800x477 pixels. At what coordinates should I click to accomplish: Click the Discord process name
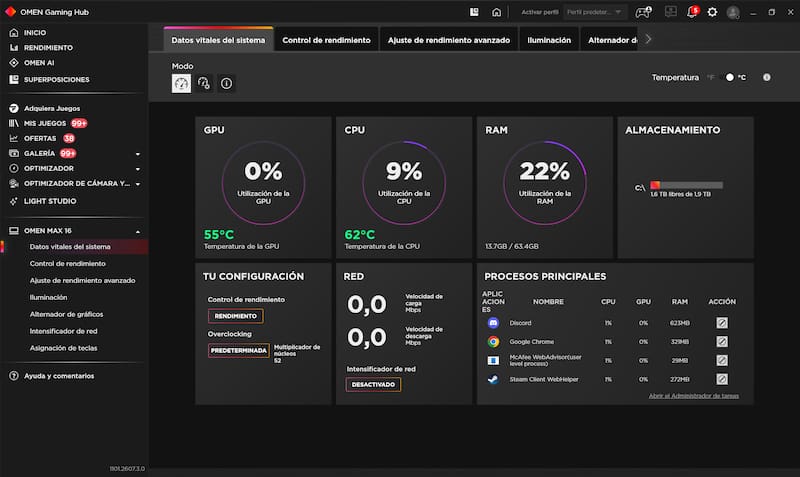[520, 323]
